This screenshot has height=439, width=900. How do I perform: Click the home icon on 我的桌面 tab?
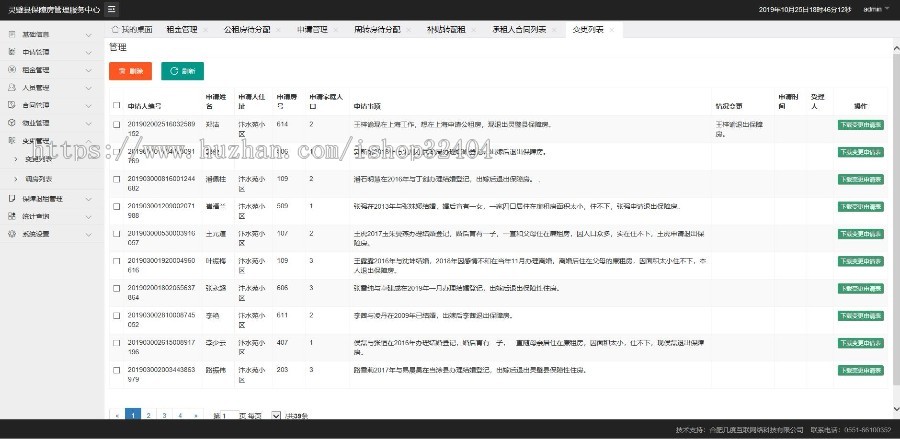[115, 29]
